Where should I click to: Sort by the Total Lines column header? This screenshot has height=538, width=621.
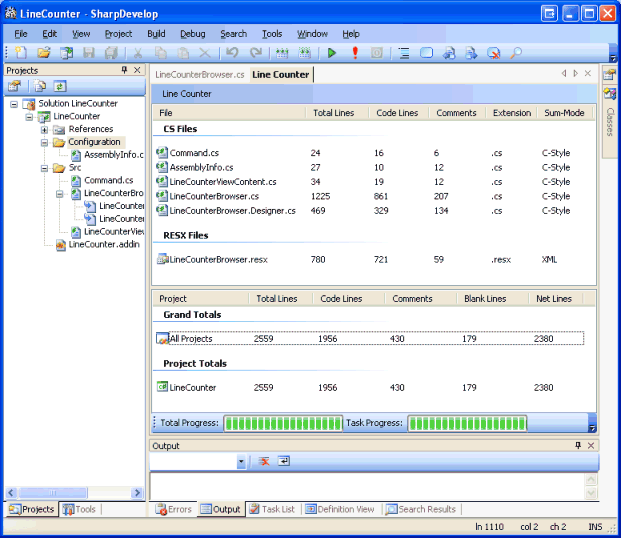coord(333,113)
